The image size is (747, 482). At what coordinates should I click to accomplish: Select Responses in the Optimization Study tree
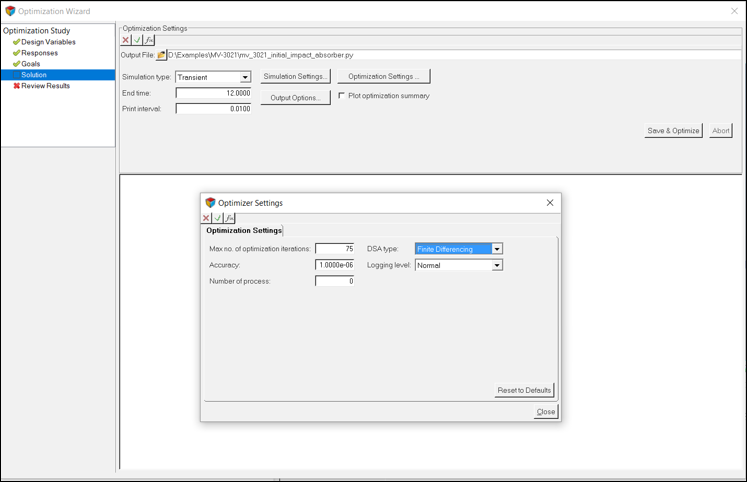tap(40, 53)
